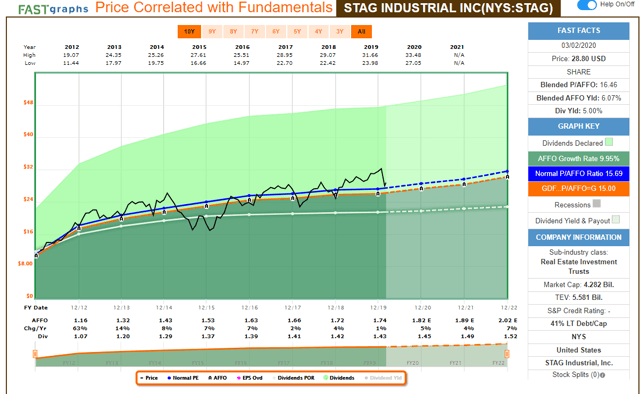The height and width of the screenshot is (394, 640).
Task: Select the 5Y time range
Action: 297,31
